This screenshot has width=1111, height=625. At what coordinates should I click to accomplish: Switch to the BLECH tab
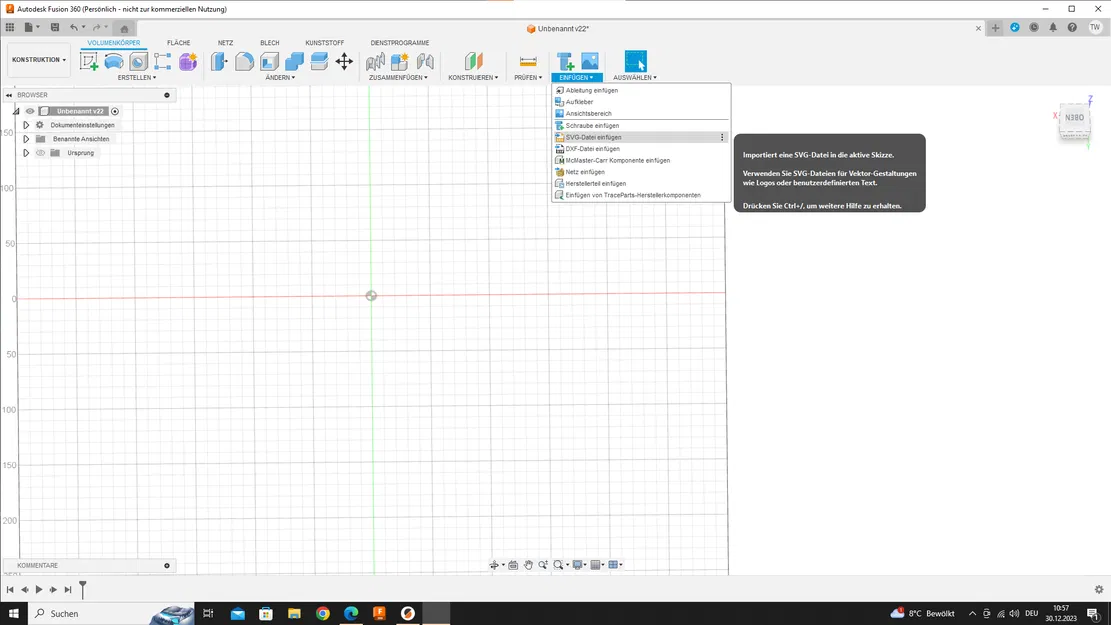tap(270, 43)
